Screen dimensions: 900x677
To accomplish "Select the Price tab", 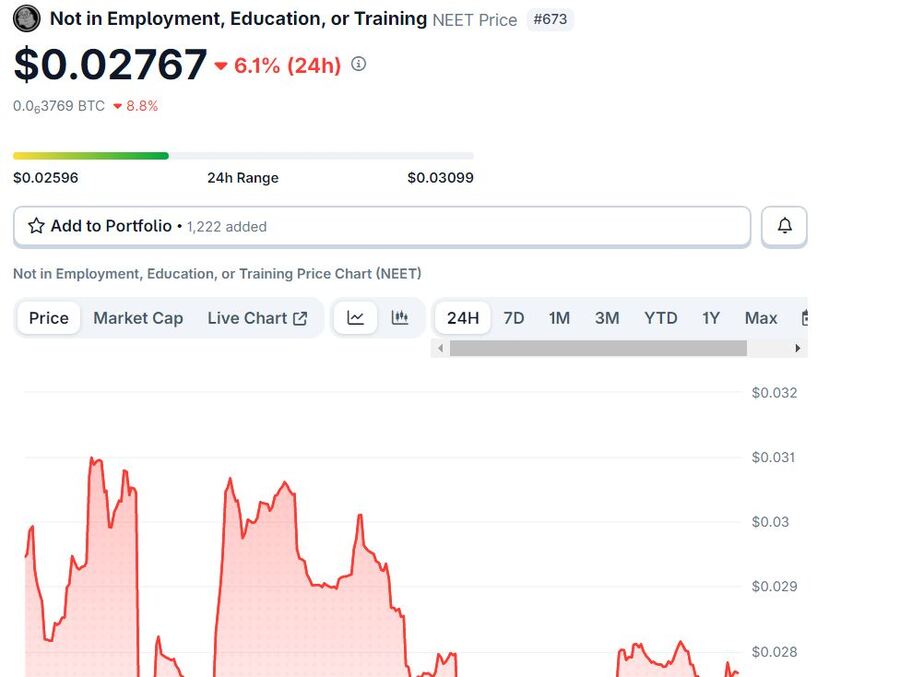I will tap(47, 318).
